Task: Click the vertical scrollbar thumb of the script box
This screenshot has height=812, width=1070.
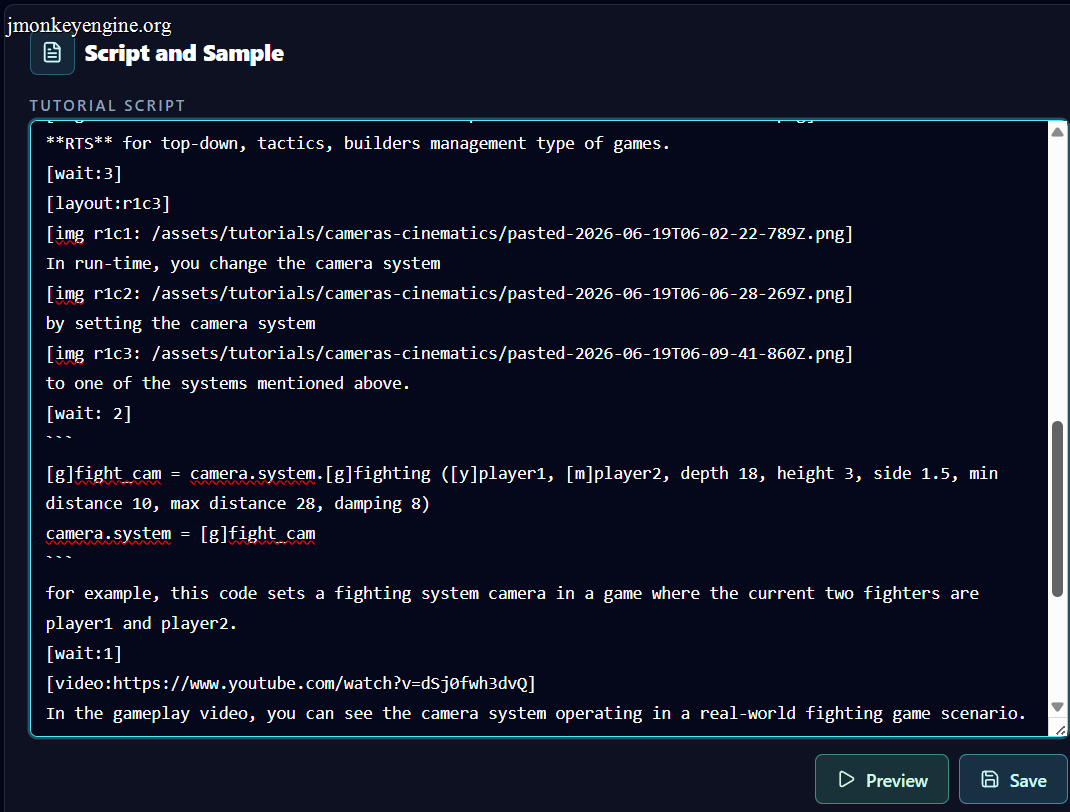Action: point(1057,509)
